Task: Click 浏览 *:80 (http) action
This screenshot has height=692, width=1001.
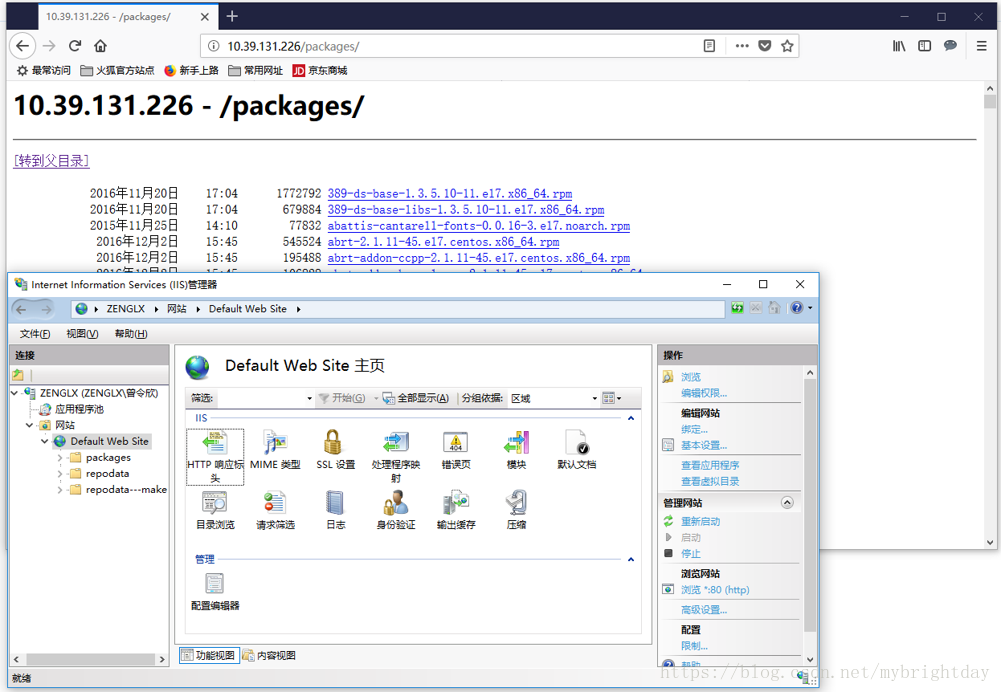Action: (714, 590)
